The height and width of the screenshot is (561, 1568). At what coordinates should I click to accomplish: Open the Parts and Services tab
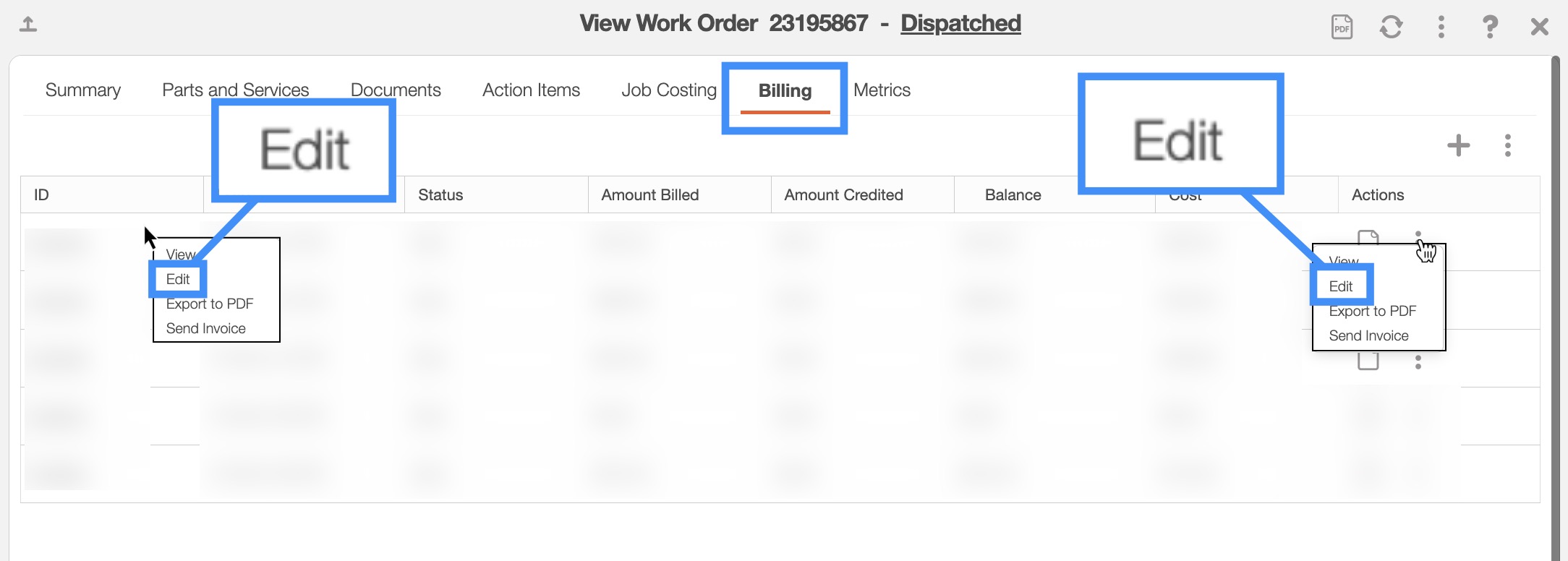(235, 90)
